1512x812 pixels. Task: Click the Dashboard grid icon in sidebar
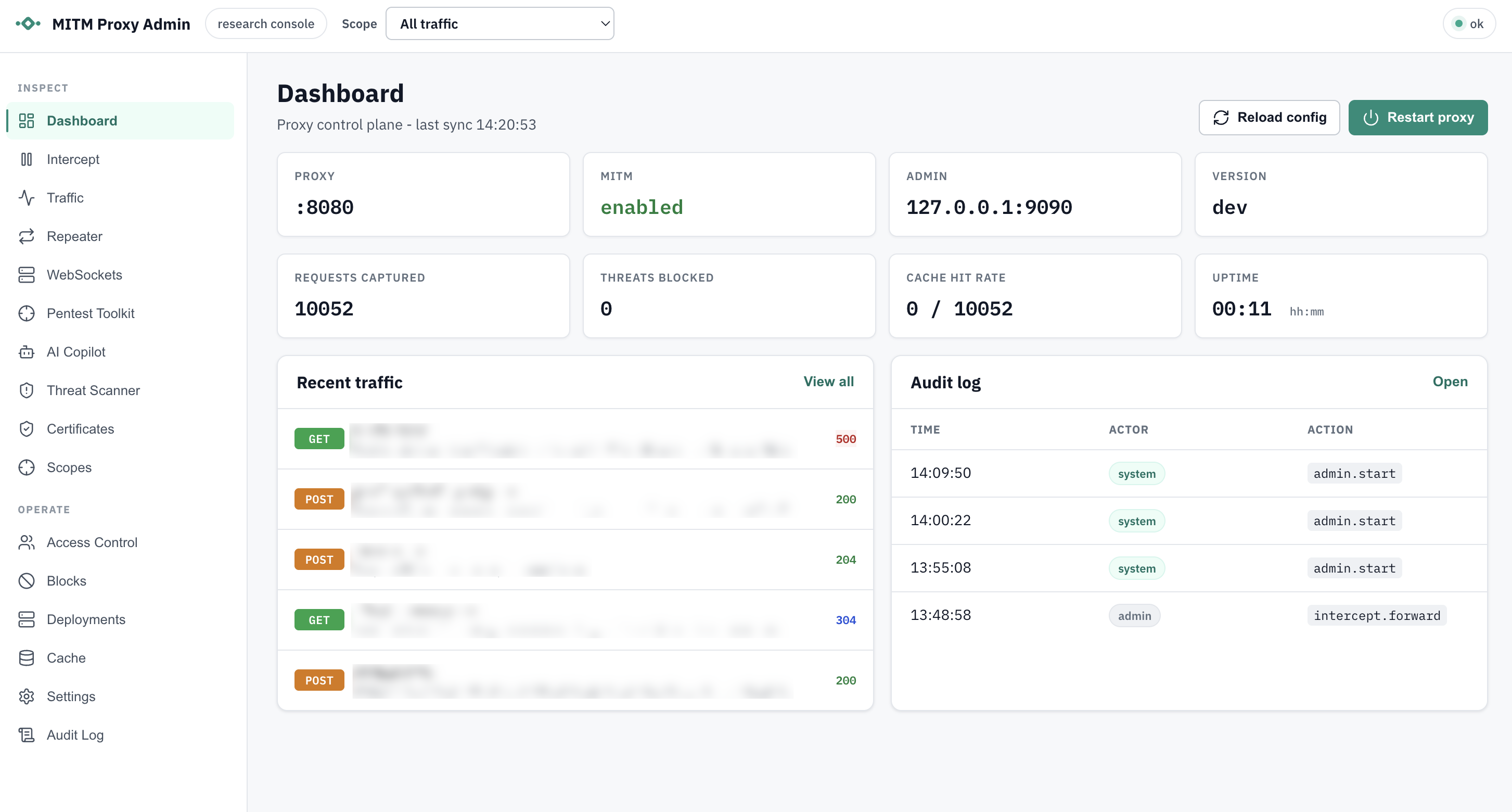(27, 121)
